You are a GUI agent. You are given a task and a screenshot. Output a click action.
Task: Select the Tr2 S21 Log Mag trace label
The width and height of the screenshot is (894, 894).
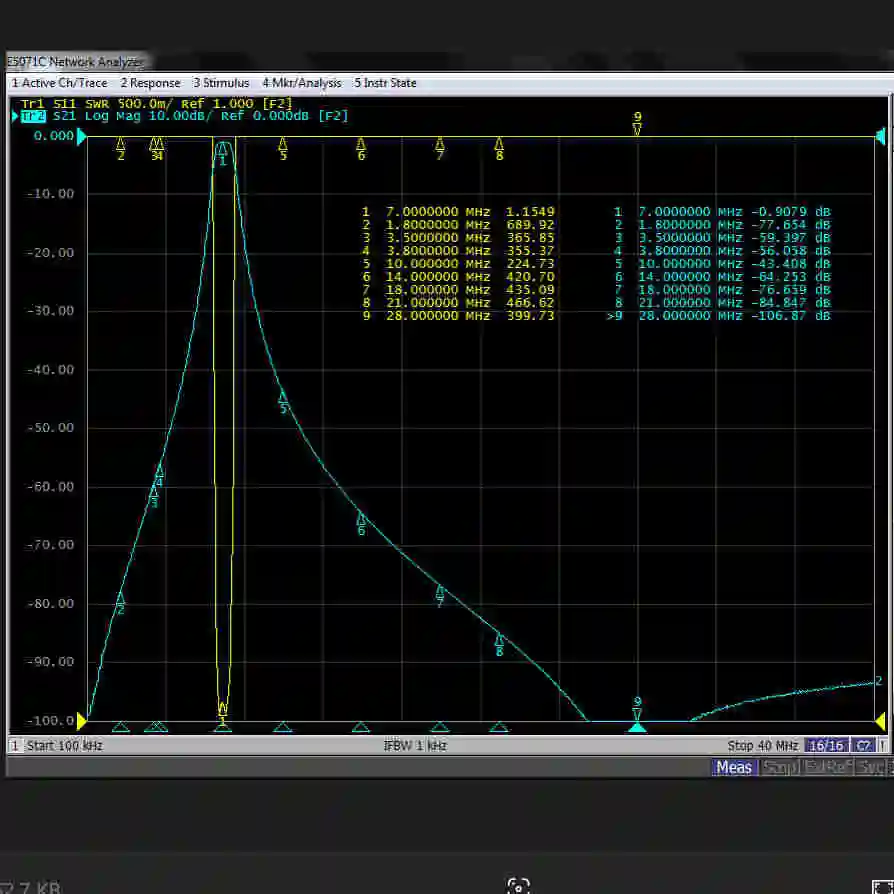point(184,116)
